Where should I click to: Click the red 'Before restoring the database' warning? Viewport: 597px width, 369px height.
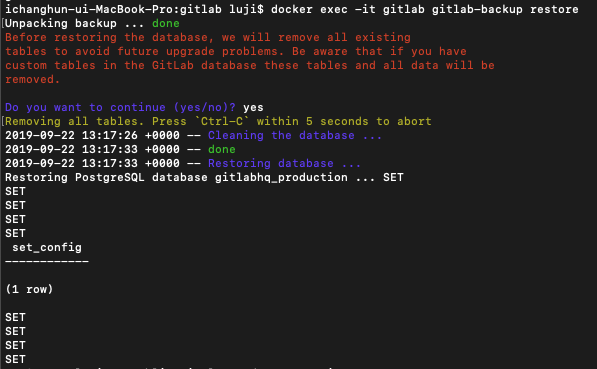[208, 37]
